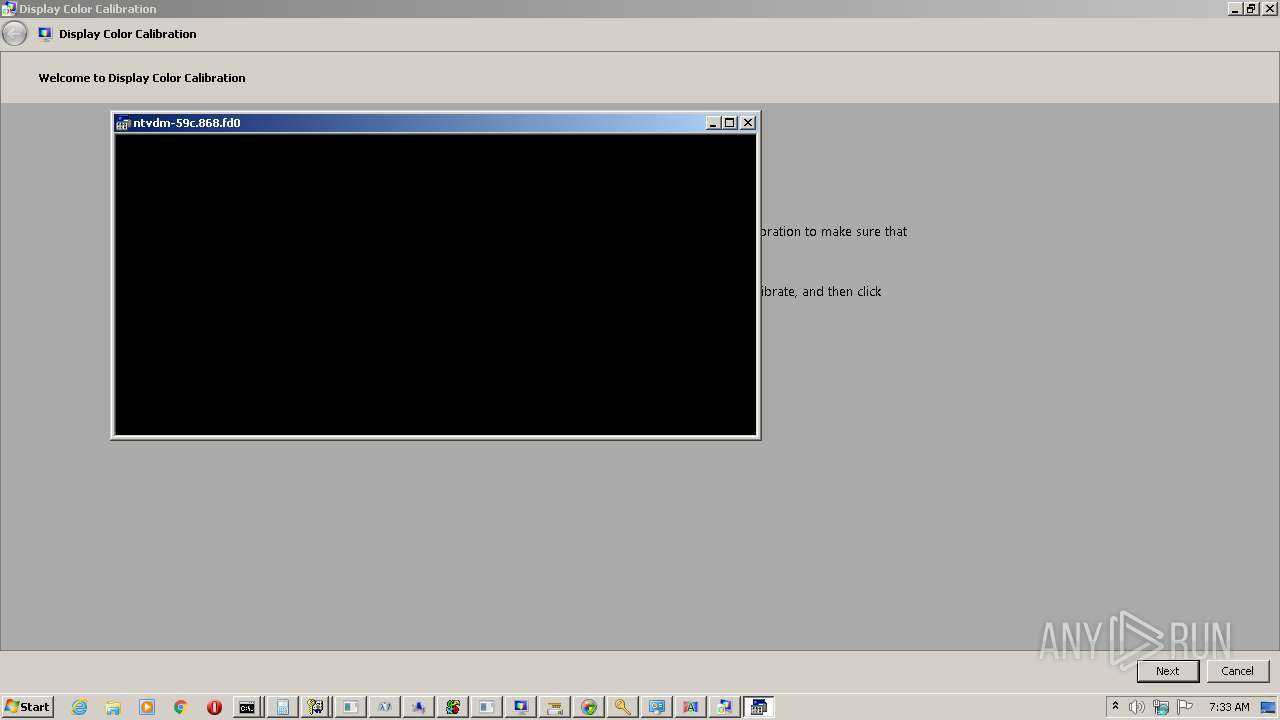Screen dimensions: 1280x720
Task: Open the volume speaker tray icon
Action: click(1137, 707)
